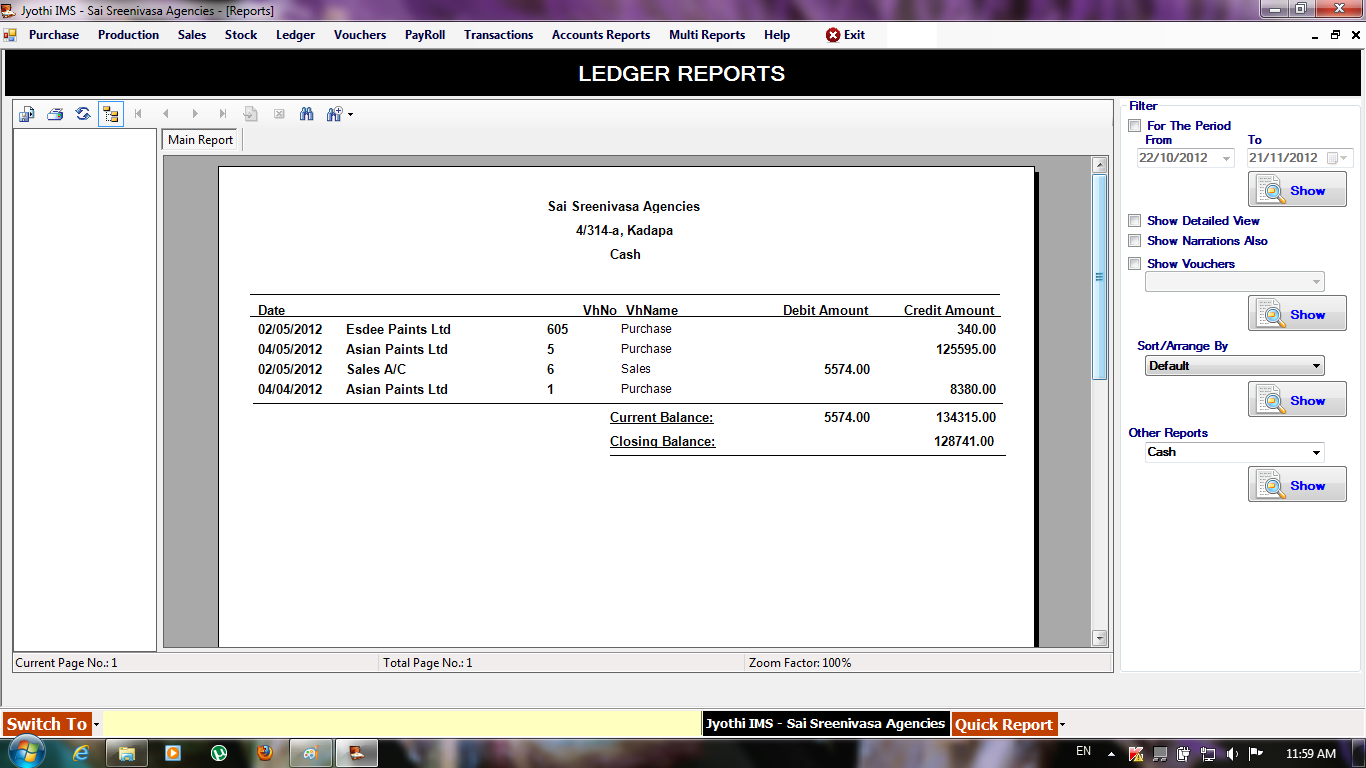
Task: Open Firefox from the taskbar
Action: click(265, 753)
